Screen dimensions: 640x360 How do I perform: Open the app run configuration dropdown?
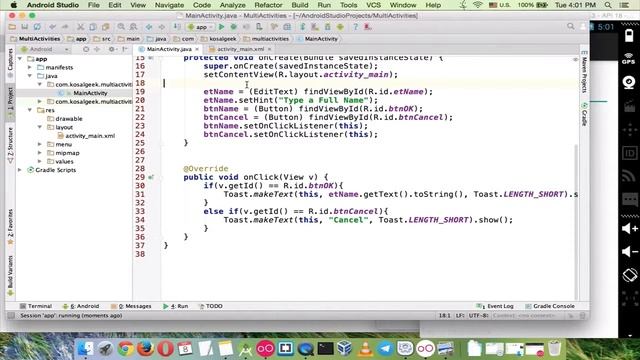200,27
